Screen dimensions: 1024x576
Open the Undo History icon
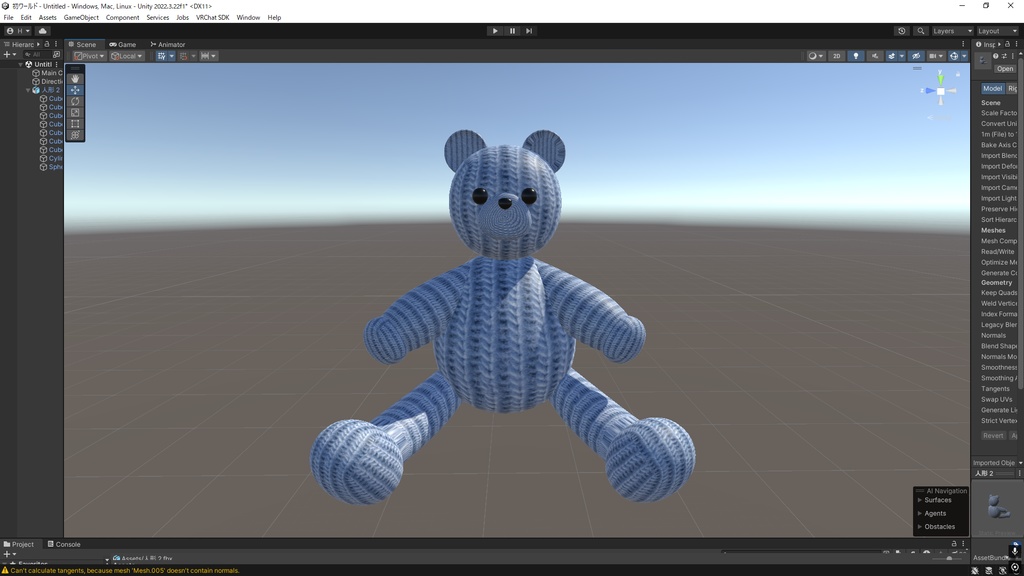902,31
